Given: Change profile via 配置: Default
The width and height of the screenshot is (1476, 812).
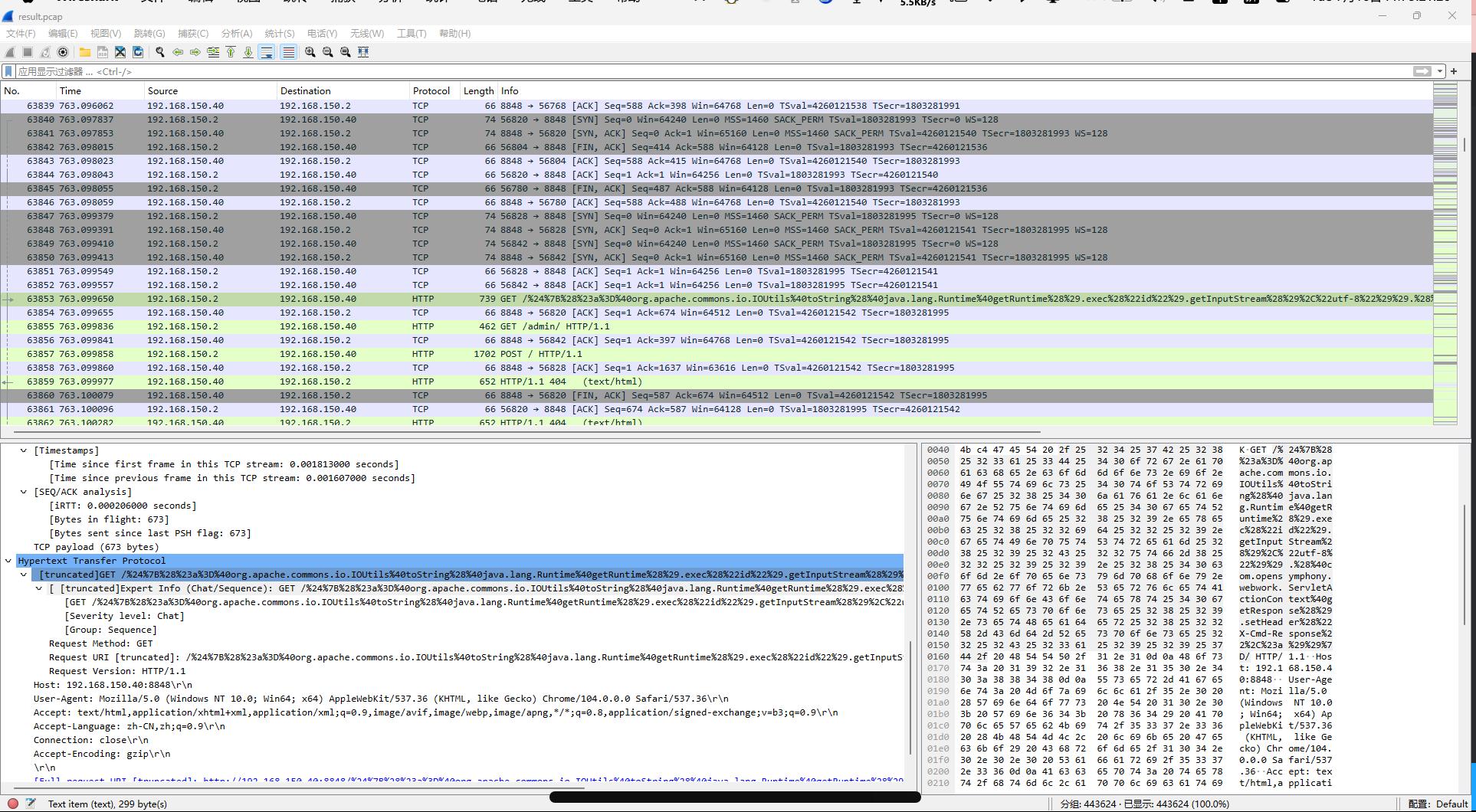Looking at the screenshot, I should pyautogui.click(x=1438, y=804).
